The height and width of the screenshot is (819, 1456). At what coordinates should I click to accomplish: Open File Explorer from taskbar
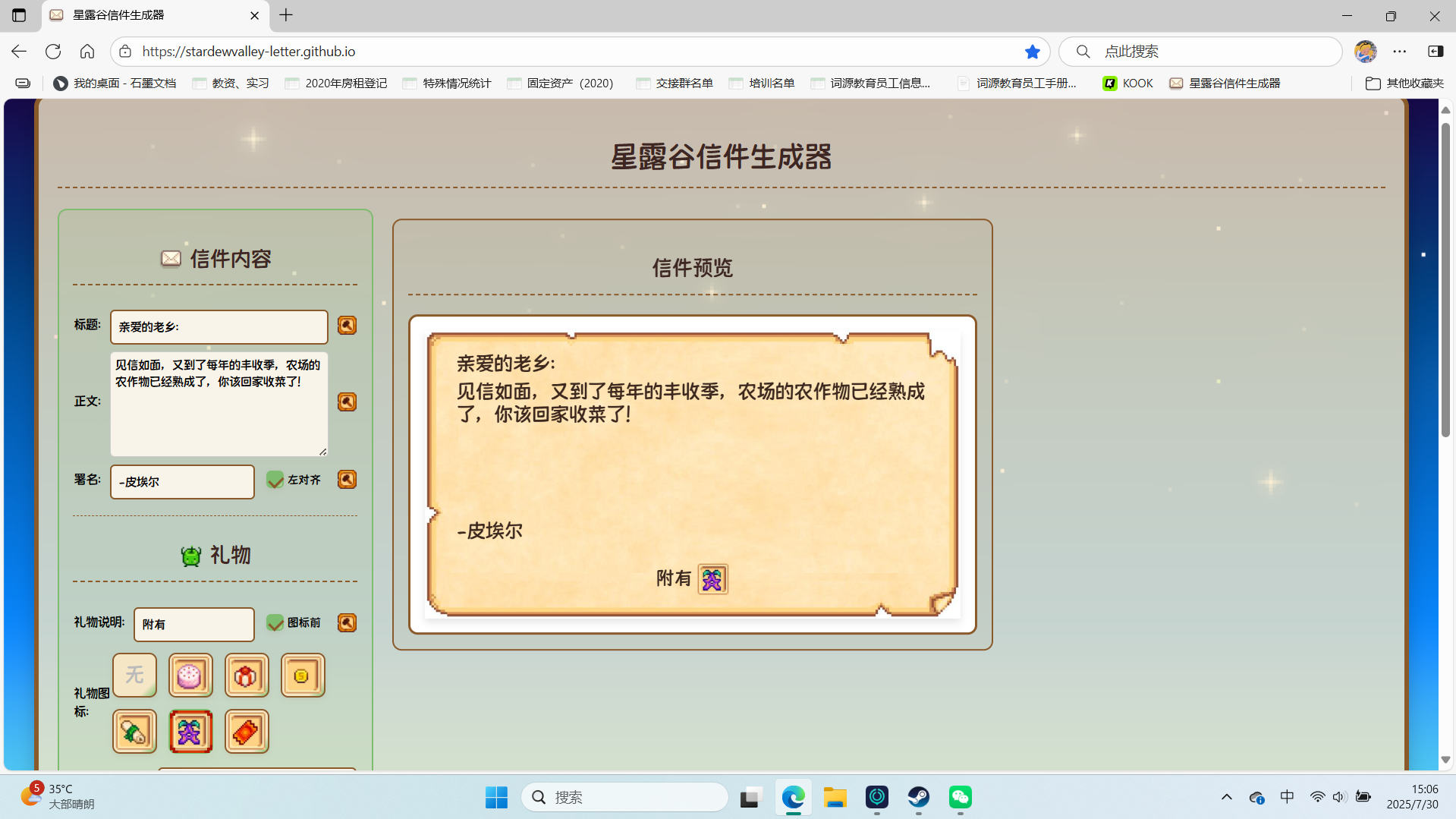pos(835,797)
